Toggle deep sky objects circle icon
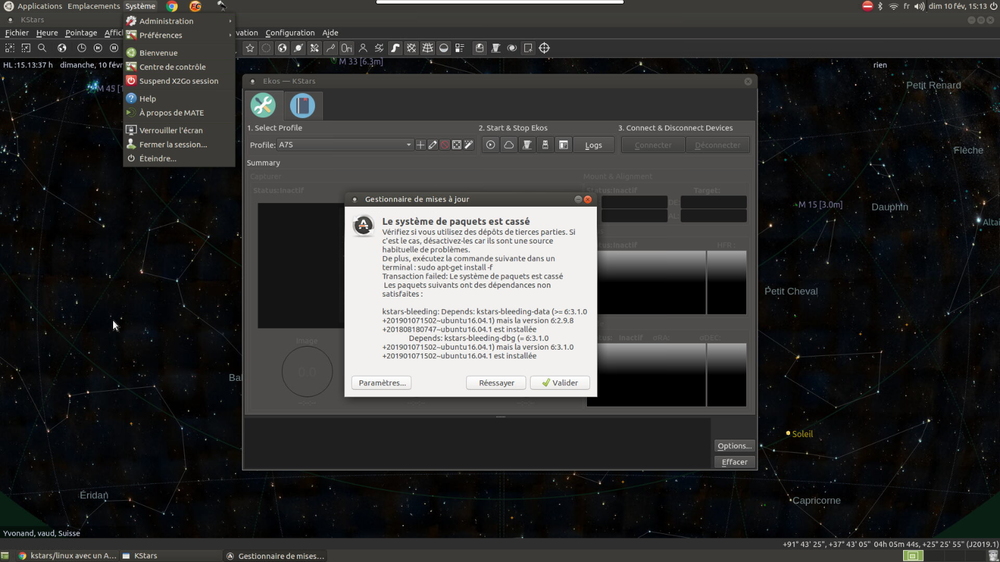Screen dimensions: 1000x562 (266, 48)
